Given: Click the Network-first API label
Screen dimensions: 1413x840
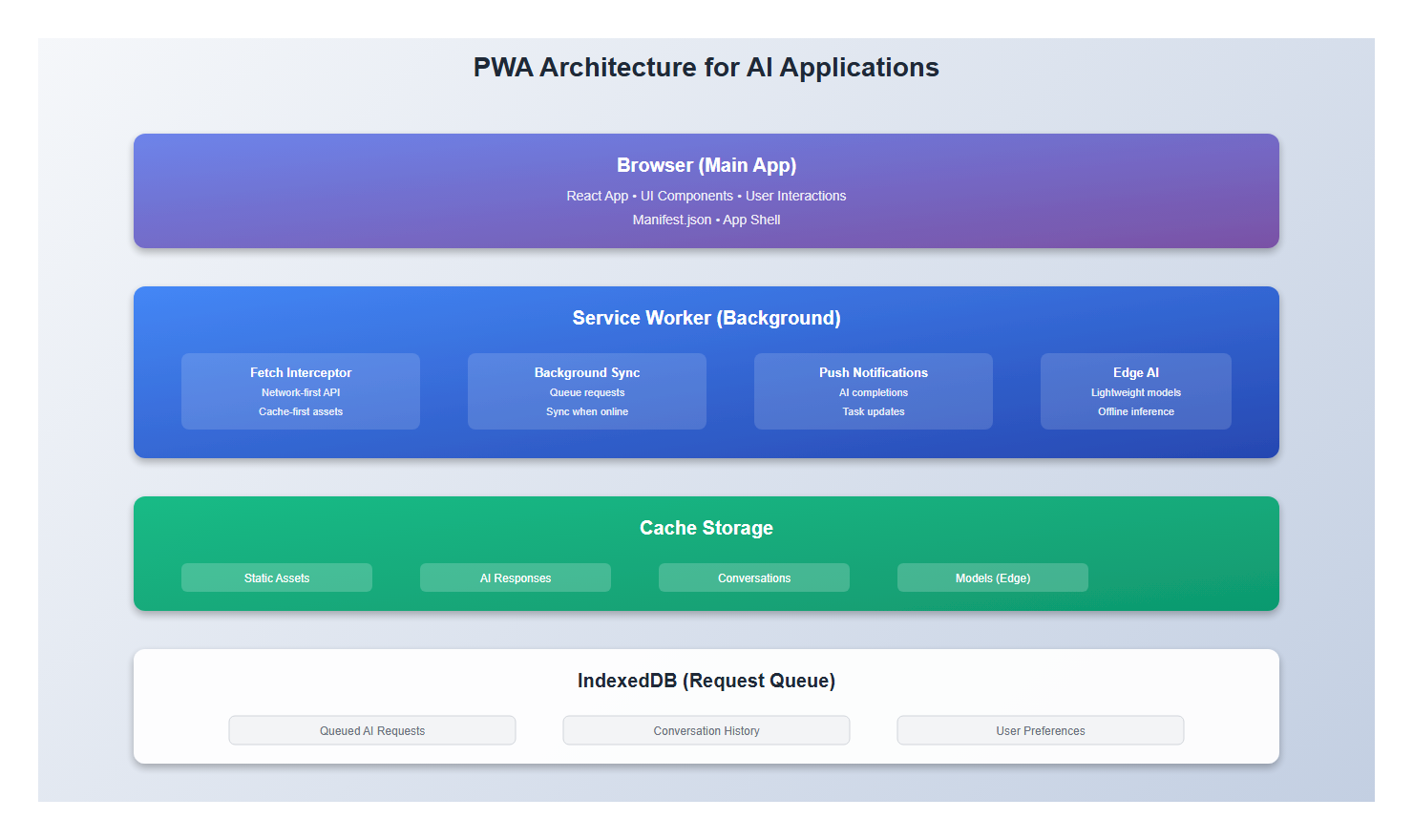Looking at the screenshot, I should click(x=300, y=391).
